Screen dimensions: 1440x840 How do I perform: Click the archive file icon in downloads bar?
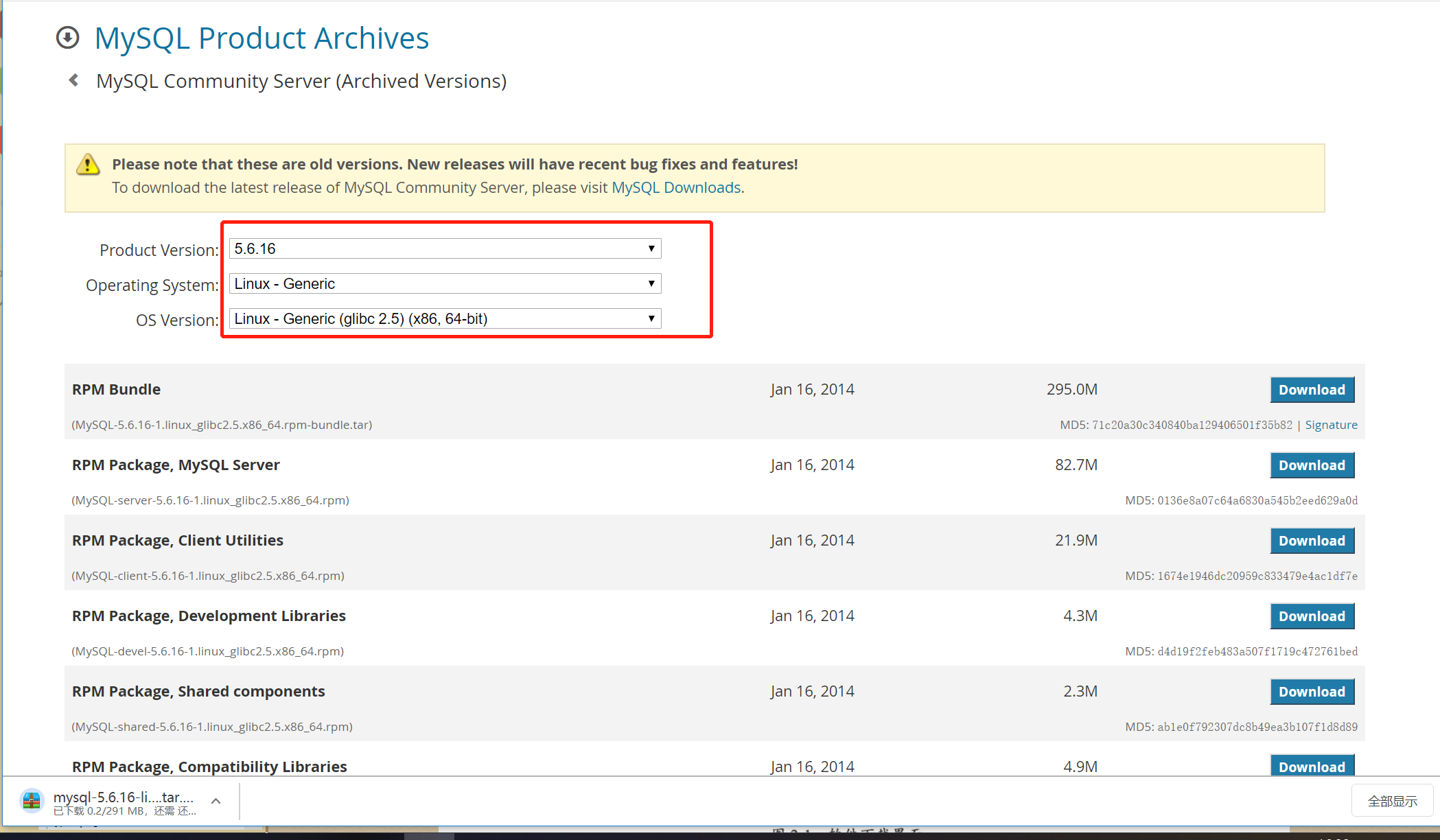(x=32, y=801)
